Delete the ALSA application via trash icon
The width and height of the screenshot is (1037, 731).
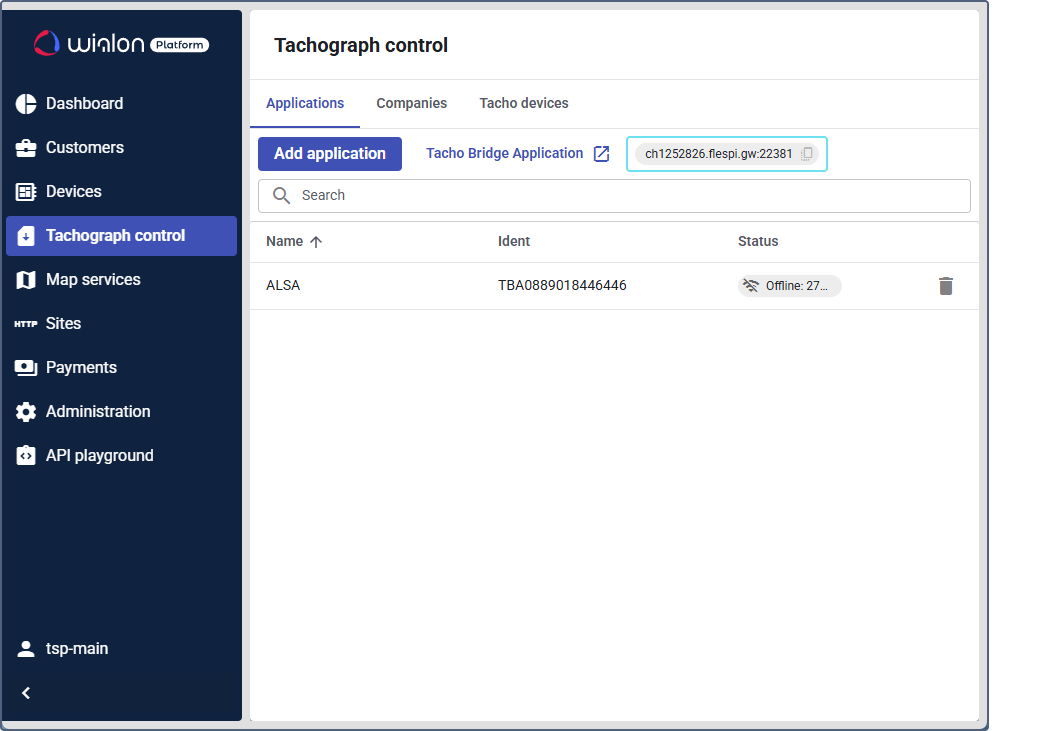coord(946,286)
